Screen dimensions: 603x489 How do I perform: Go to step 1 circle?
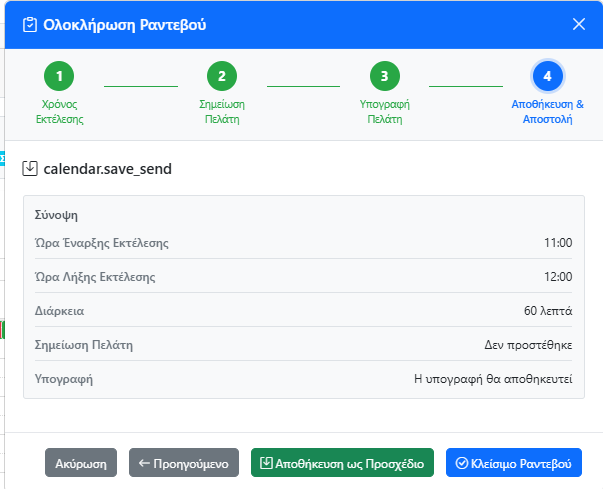click(x=59, y=76)
